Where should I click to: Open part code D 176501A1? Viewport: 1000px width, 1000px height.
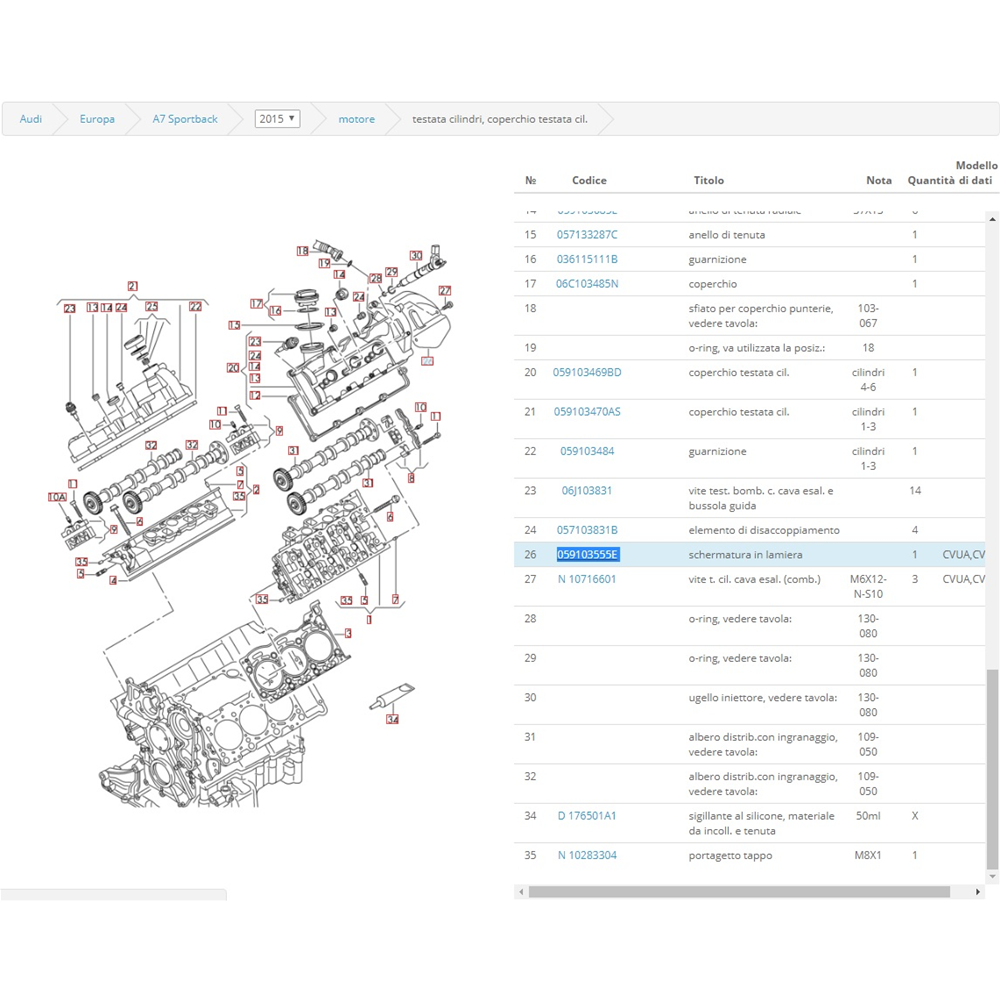pyautogui.click(x=587, y=816)
